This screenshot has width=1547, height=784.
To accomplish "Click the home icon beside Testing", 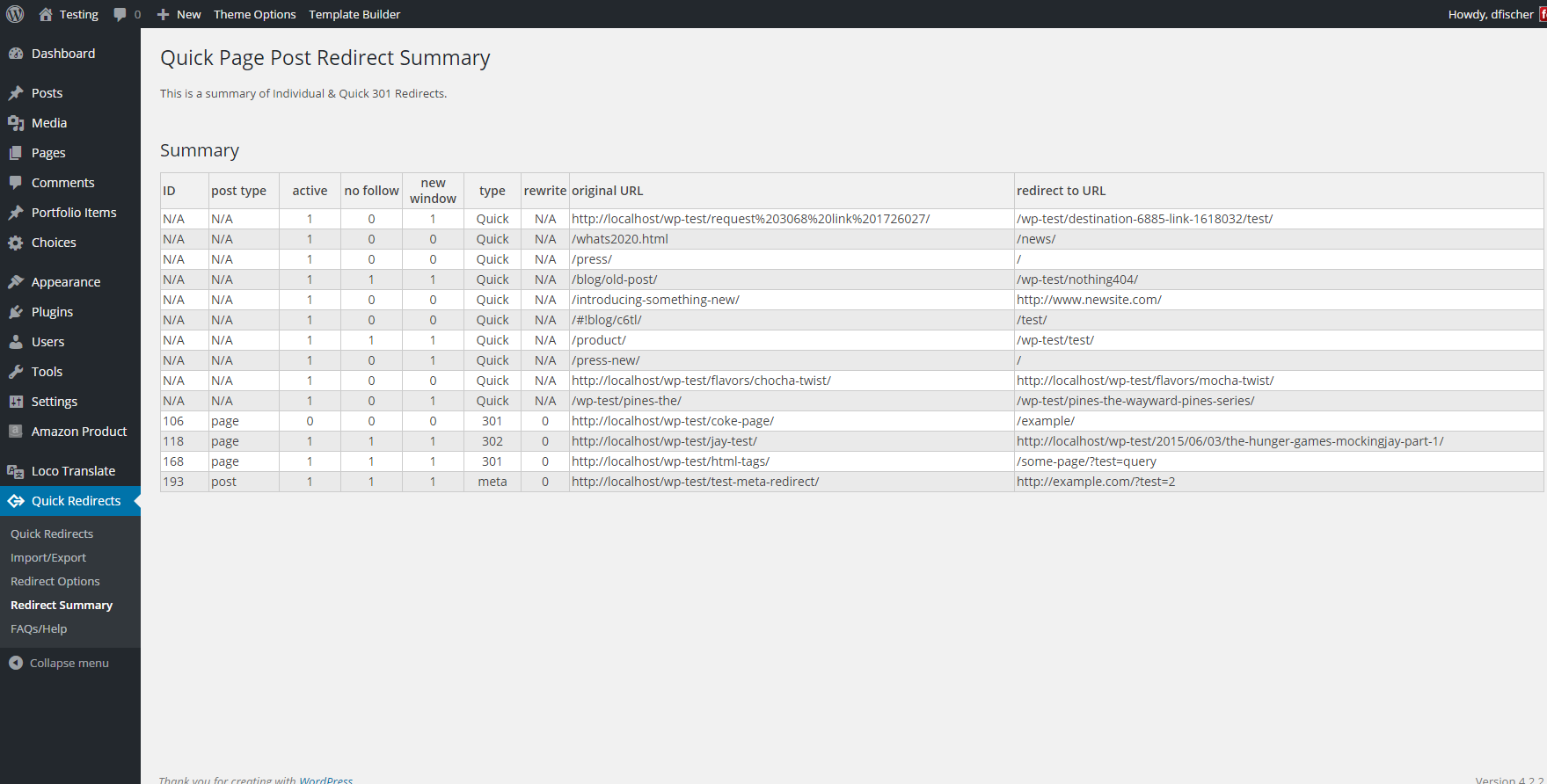I will pos(46,14).
